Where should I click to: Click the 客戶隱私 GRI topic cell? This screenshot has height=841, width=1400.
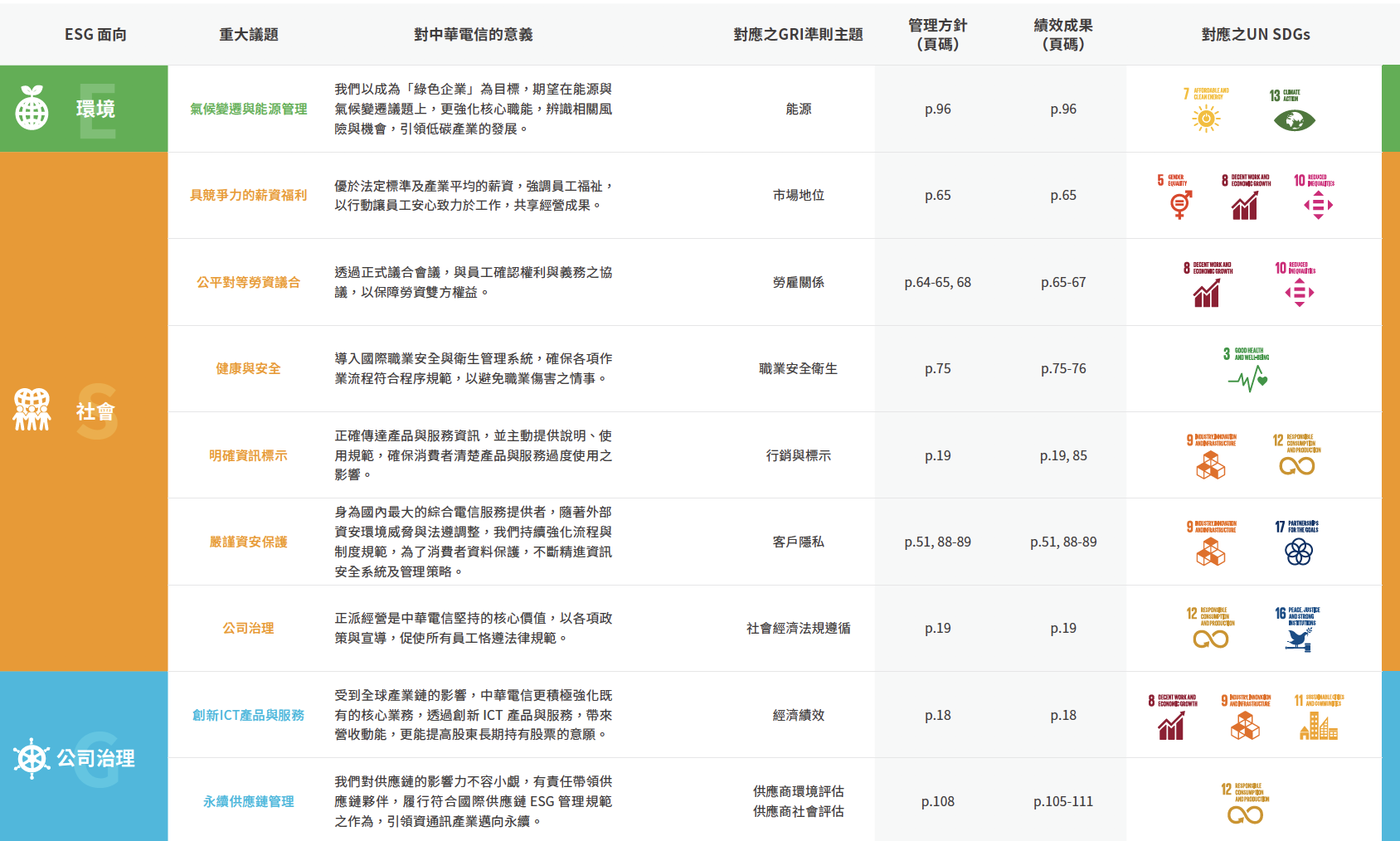pos(799,542)
